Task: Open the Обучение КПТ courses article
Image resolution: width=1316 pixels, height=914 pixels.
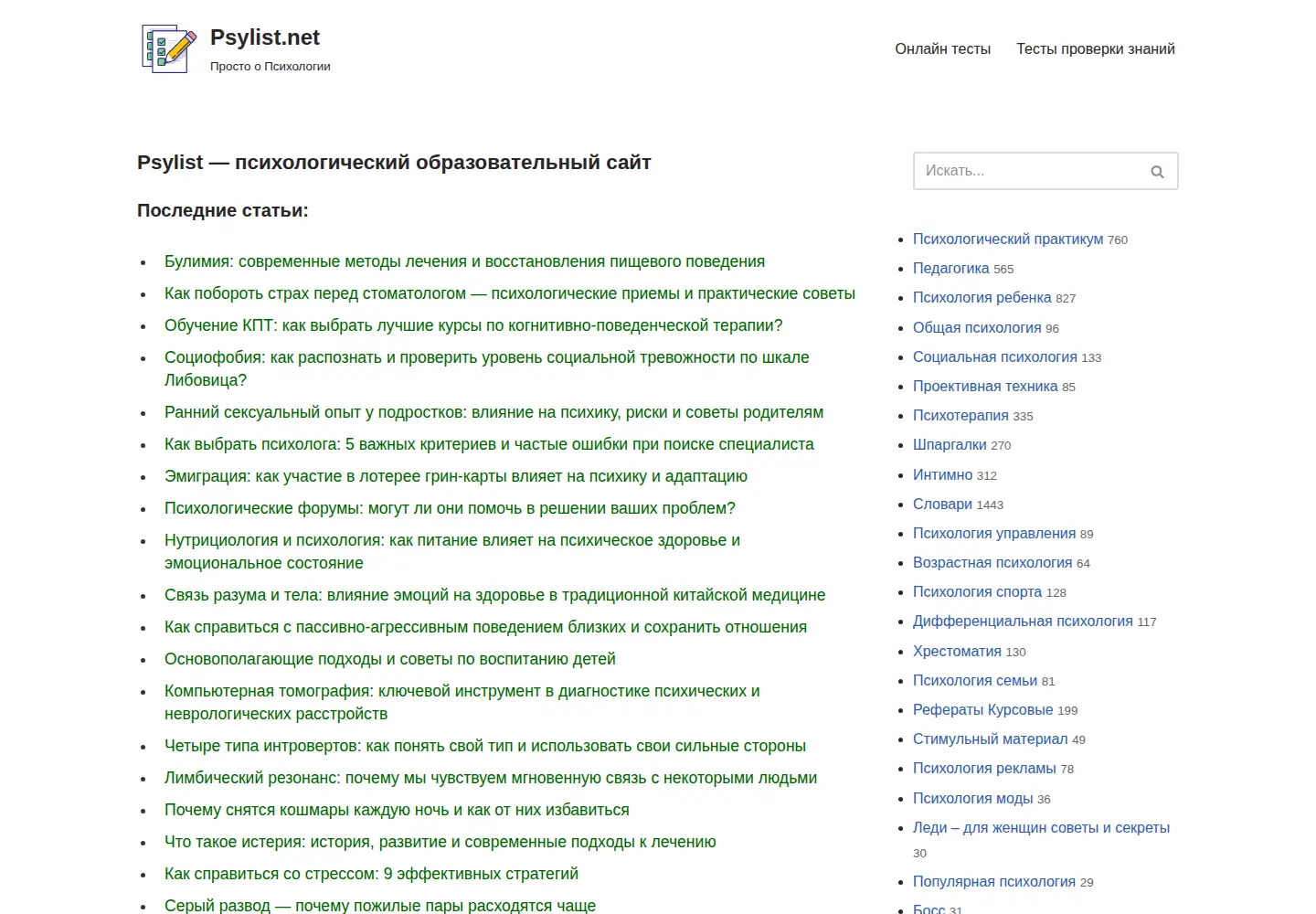Action: coord(473,325)
